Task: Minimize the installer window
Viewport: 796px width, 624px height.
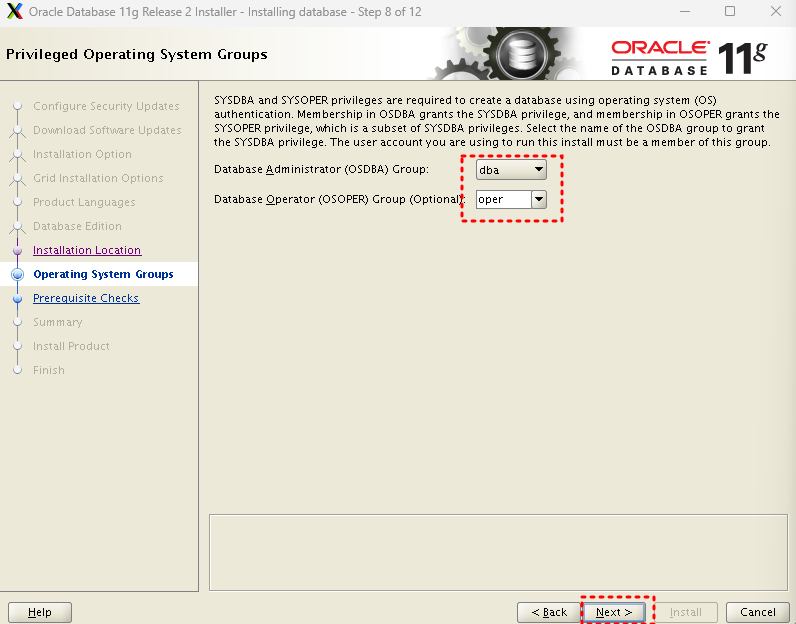Action: pos(685,11)
